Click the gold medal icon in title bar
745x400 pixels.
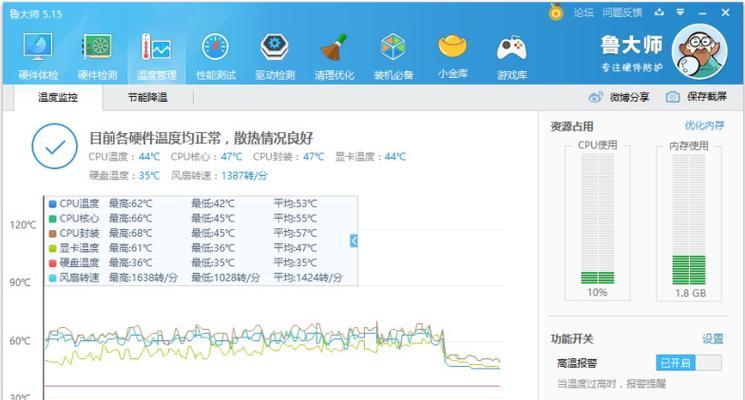pos(556,12)
